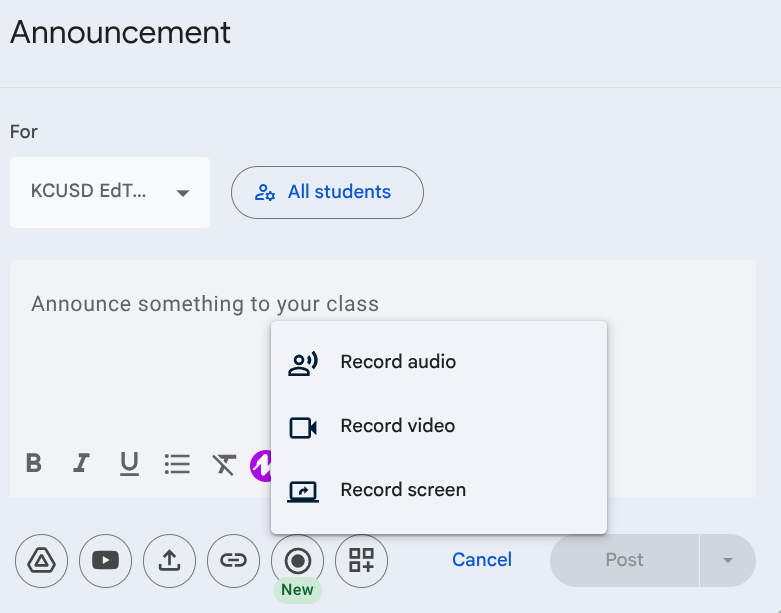Image resolution: width=781 pixels, height=613 pixels.
Task: Choose Record video from the menu
Action: coord(397,426)
